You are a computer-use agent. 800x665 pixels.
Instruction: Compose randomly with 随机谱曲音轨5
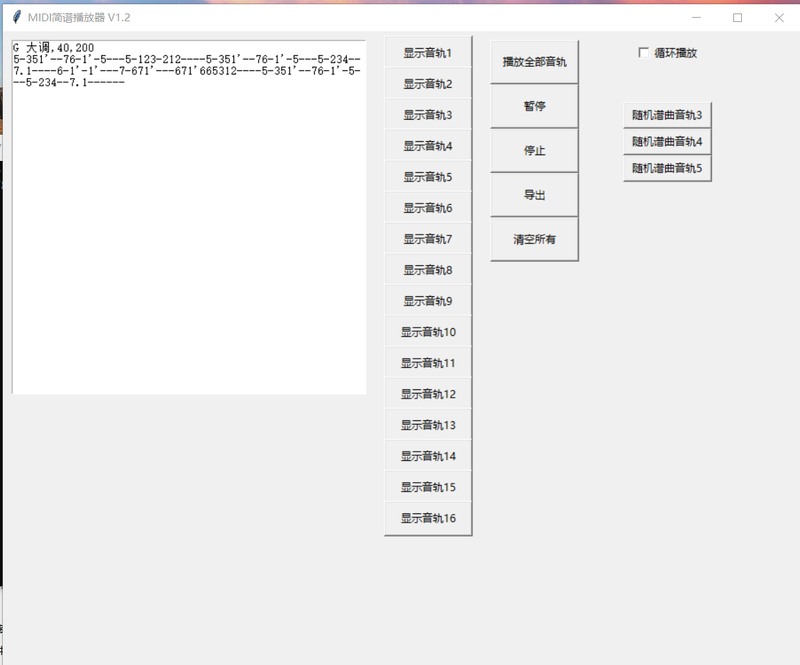click(x=667, y=168)
